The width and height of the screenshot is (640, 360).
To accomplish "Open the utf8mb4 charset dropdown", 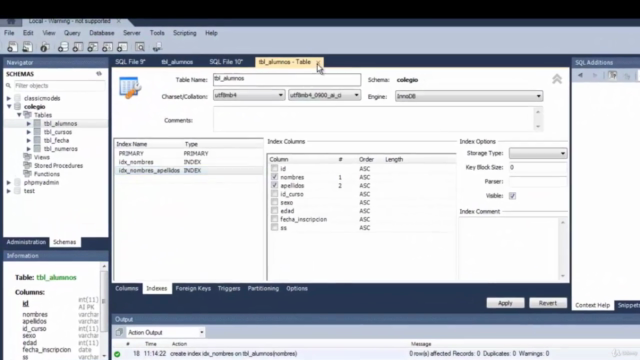I will [x=249, y=95].
